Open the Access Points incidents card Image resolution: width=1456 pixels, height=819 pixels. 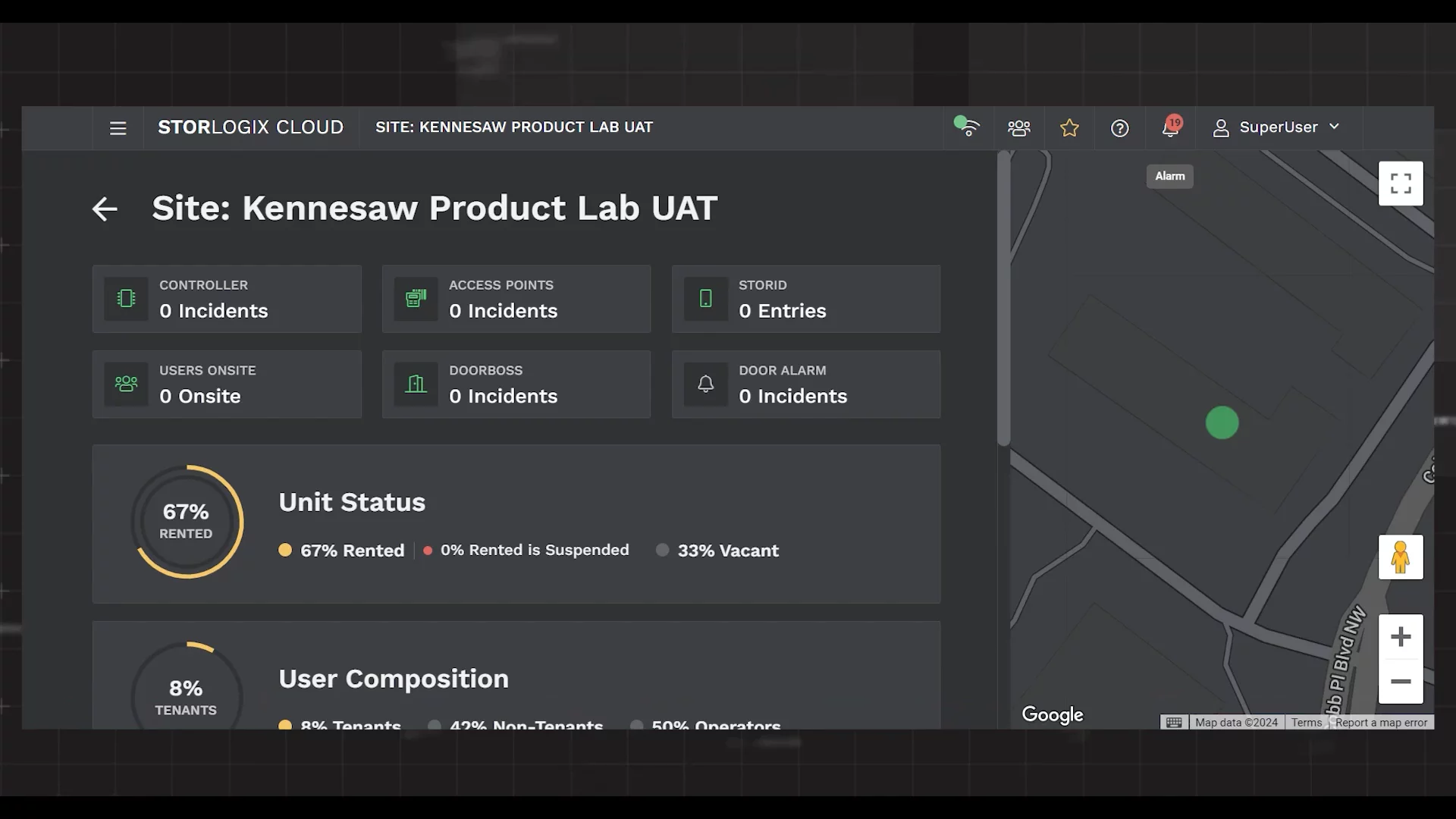[516, 299]
